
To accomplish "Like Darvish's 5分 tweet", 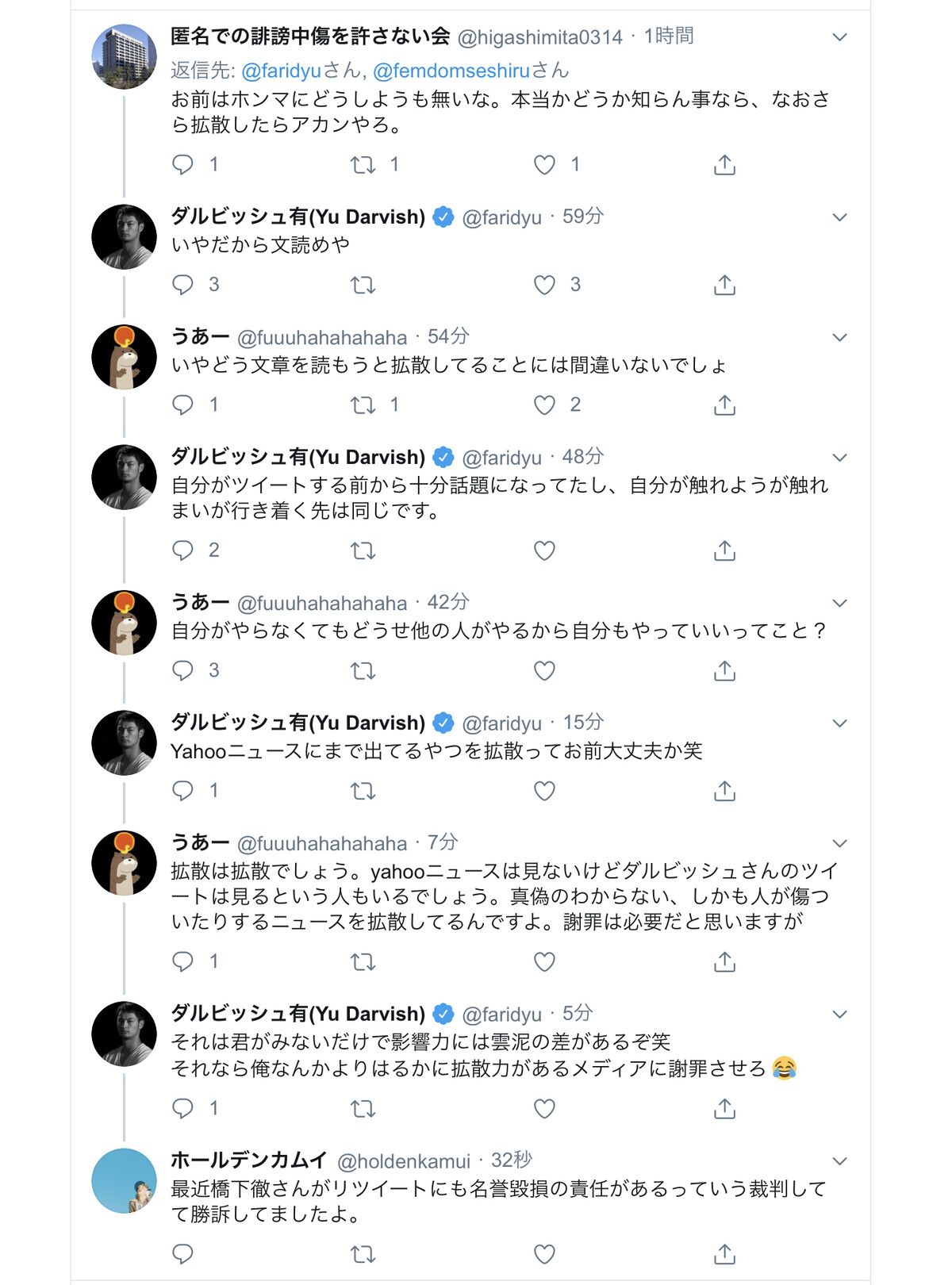I will click(x=544, y=1108).
